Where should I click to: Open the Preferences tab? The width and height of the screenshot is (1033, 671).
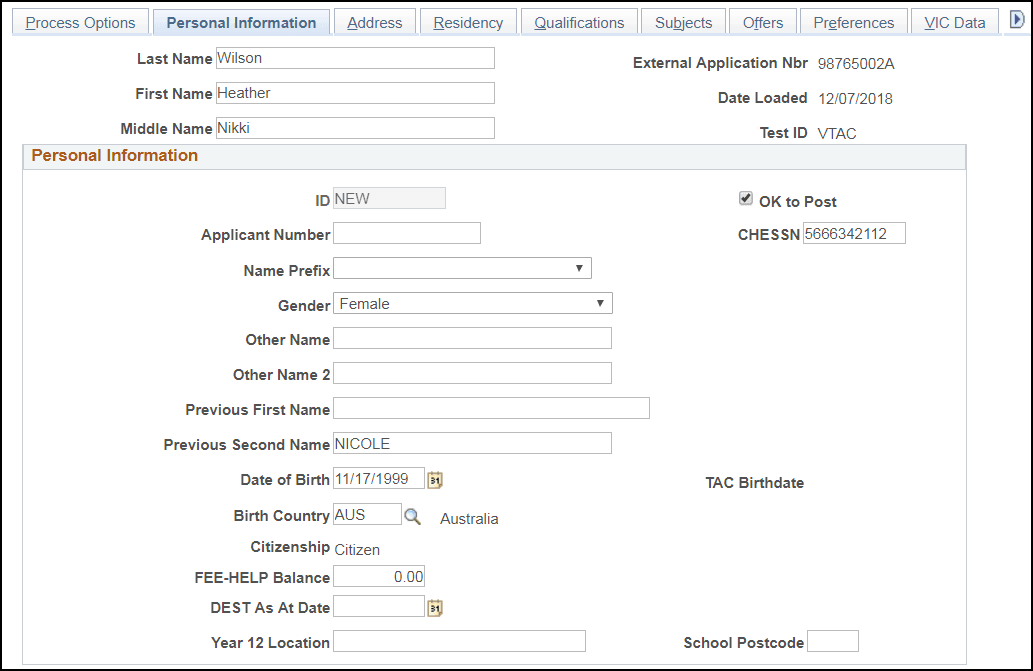[x=853, y=21]
